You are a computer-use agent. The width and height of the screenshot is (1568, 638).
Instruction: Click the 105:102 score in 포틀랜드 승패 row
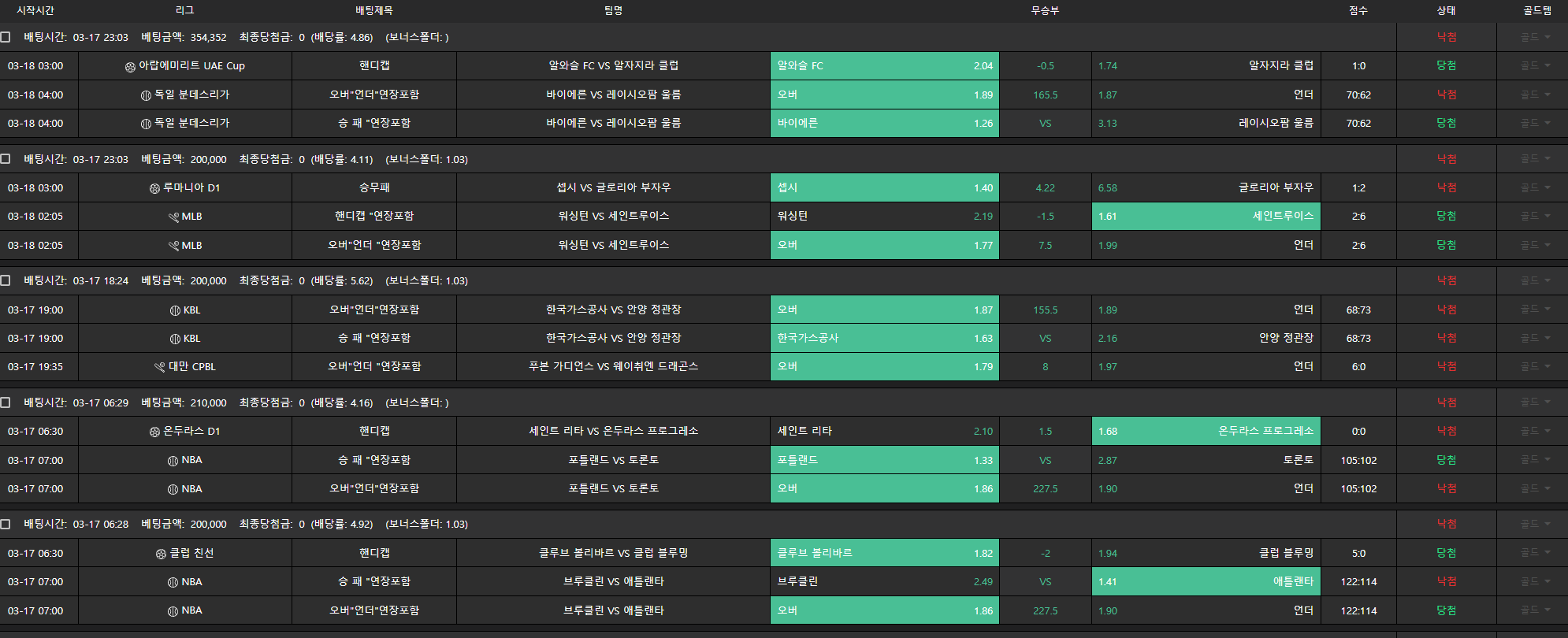1358,460
